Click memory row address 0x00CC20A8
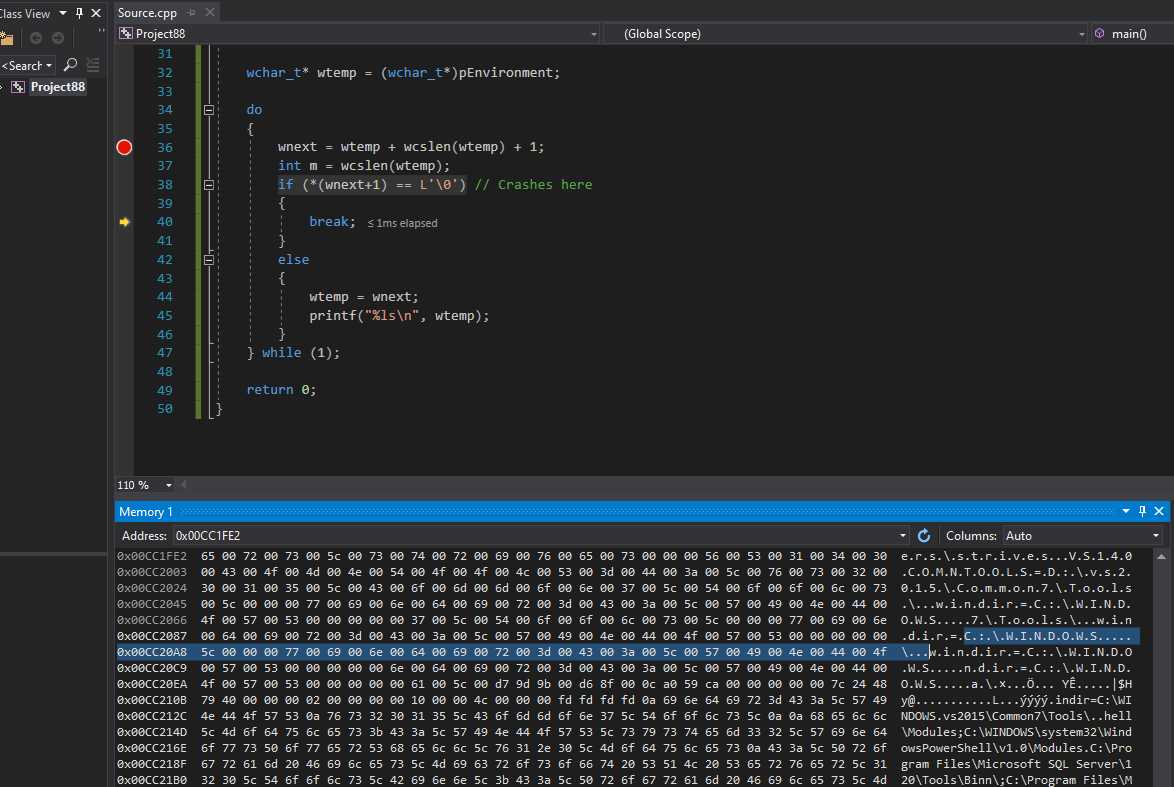The width and height of the screenshot is (1174, 787). point(152,652)
